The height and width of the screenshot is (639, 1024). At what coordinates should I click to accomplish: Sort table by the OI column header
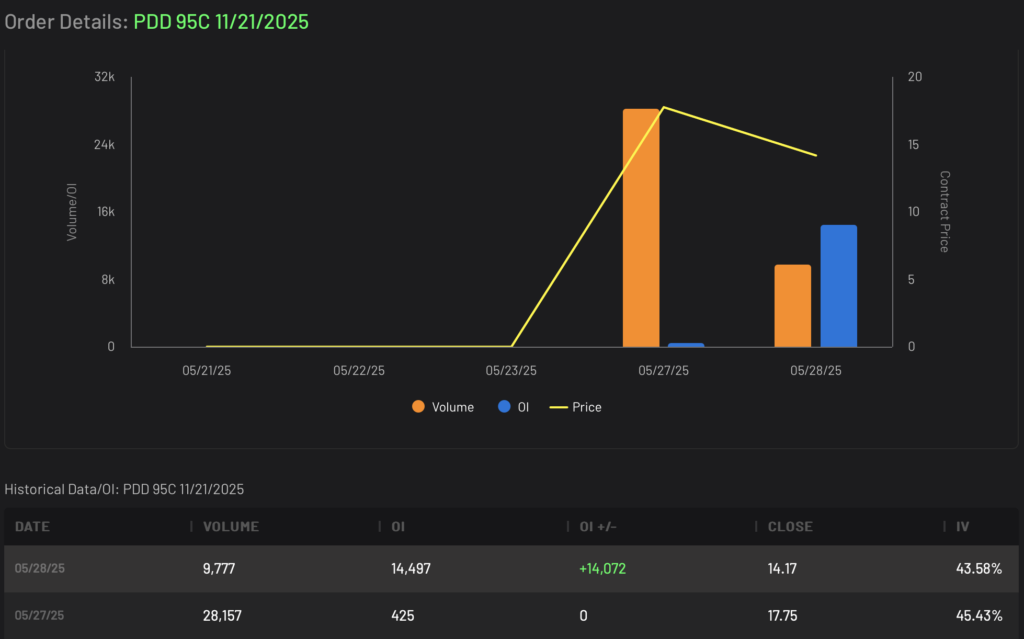398,527
